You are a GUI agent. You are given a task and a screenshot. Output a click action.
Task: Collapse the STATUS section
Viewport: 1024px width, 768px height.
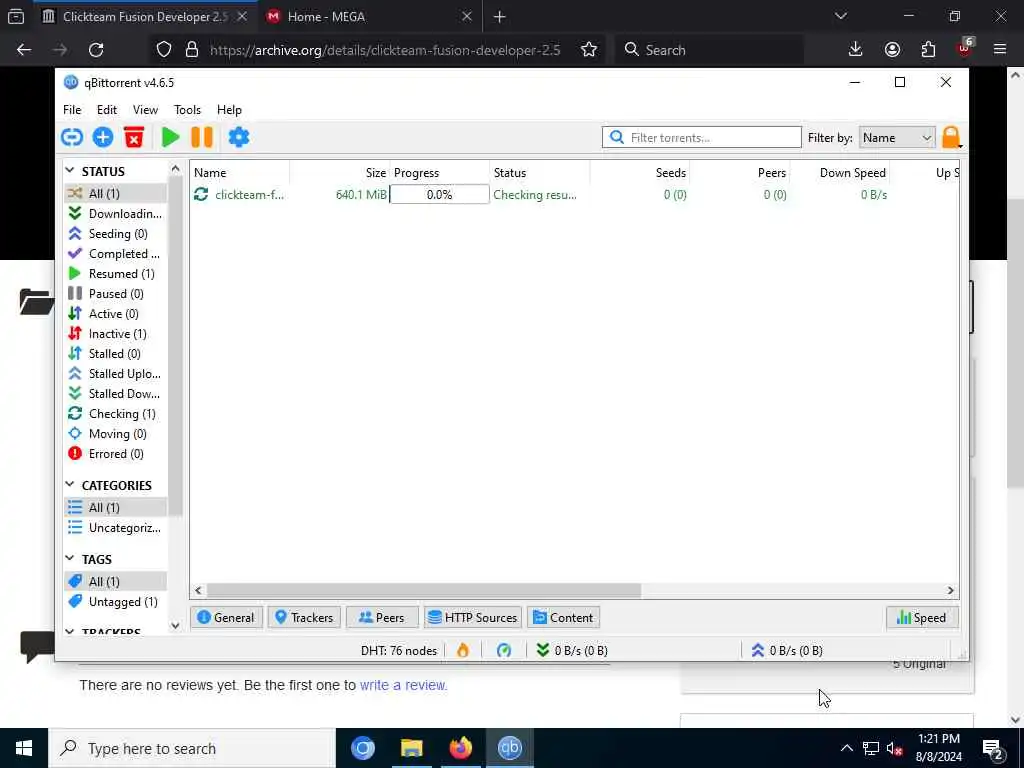click(70, 170)
